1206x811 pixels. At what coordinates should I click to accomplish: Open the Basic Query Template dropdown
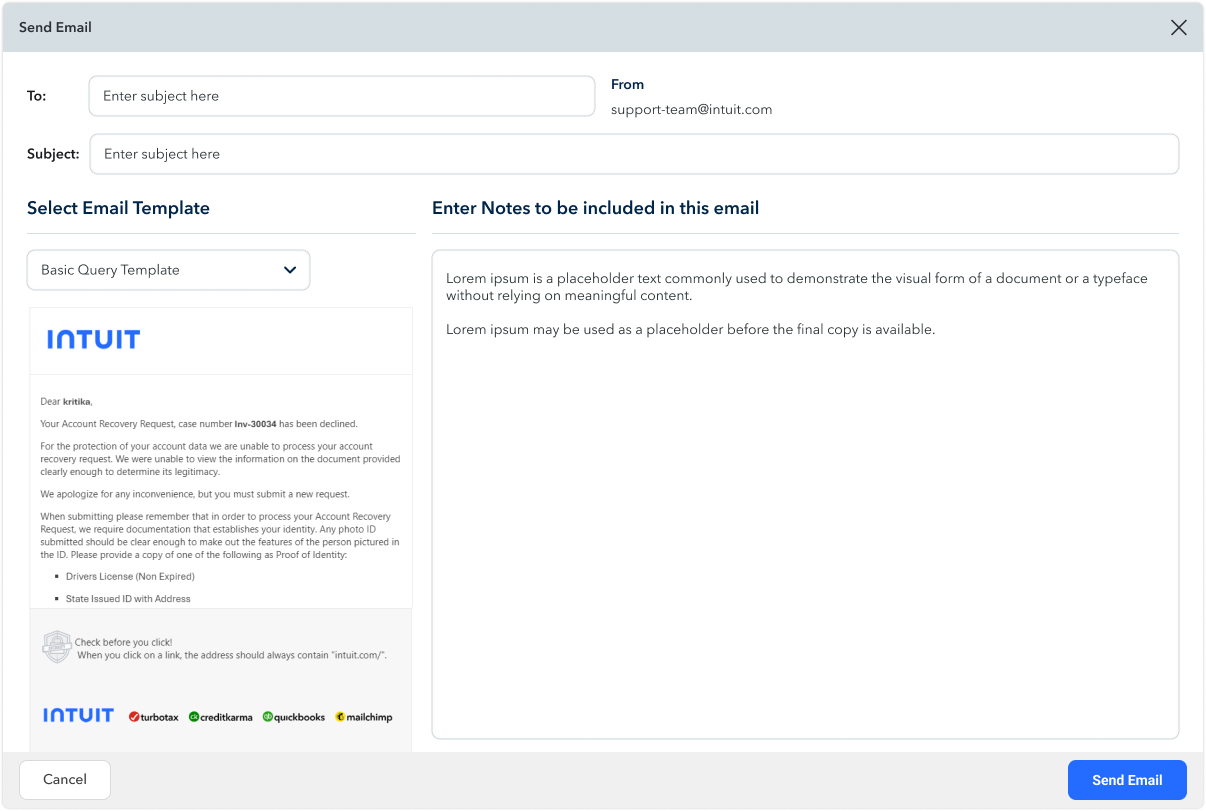tap(168, 270)
